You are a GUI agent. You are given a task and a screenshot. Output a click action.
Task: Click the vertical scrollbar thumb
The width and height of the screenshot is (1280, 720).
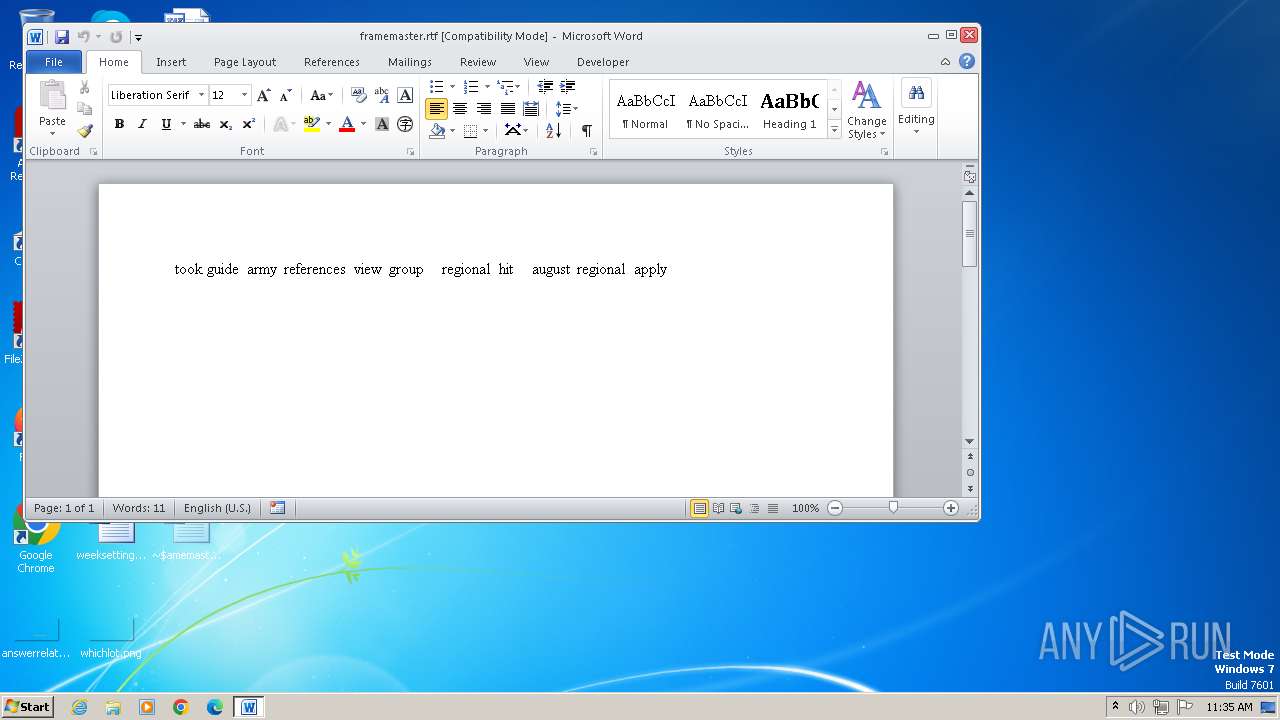click(x=969, y=234)
